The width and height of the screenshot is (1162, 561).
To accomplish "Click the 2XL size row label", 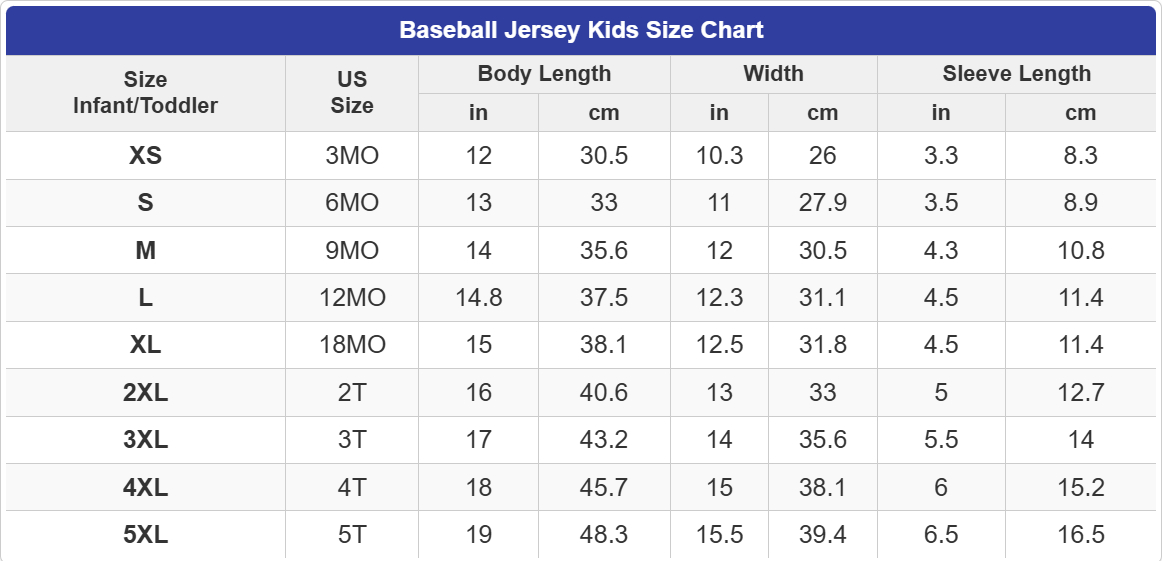I will 145,393.
